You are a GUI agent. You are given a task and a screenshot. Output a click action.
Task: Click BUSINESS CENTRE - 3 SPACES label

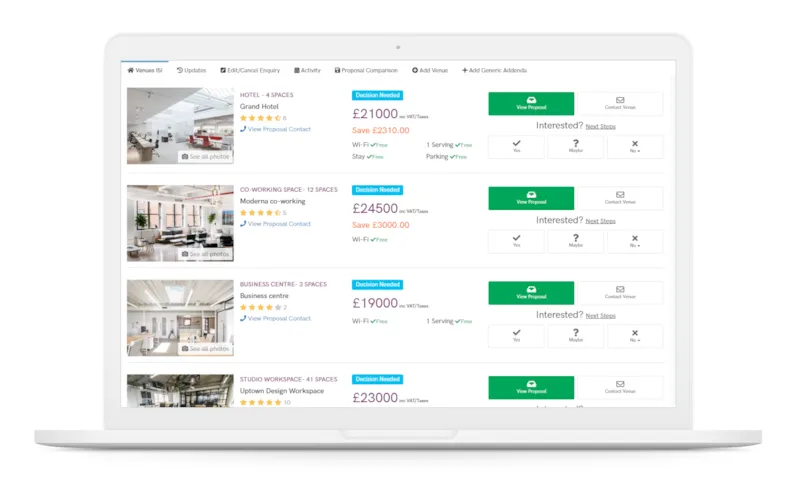(283, 284)
